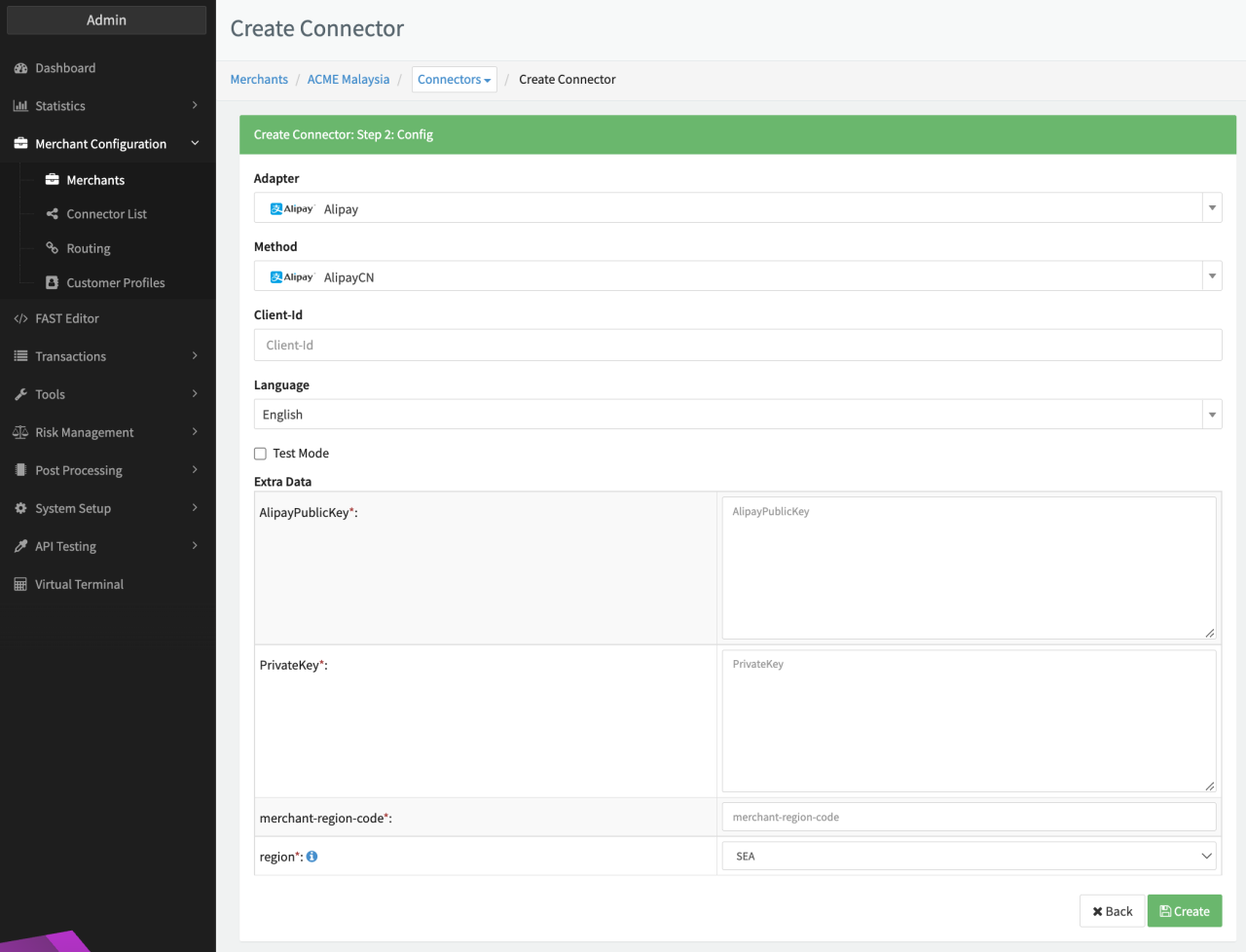Open the Language dropdown set to English

737,415
